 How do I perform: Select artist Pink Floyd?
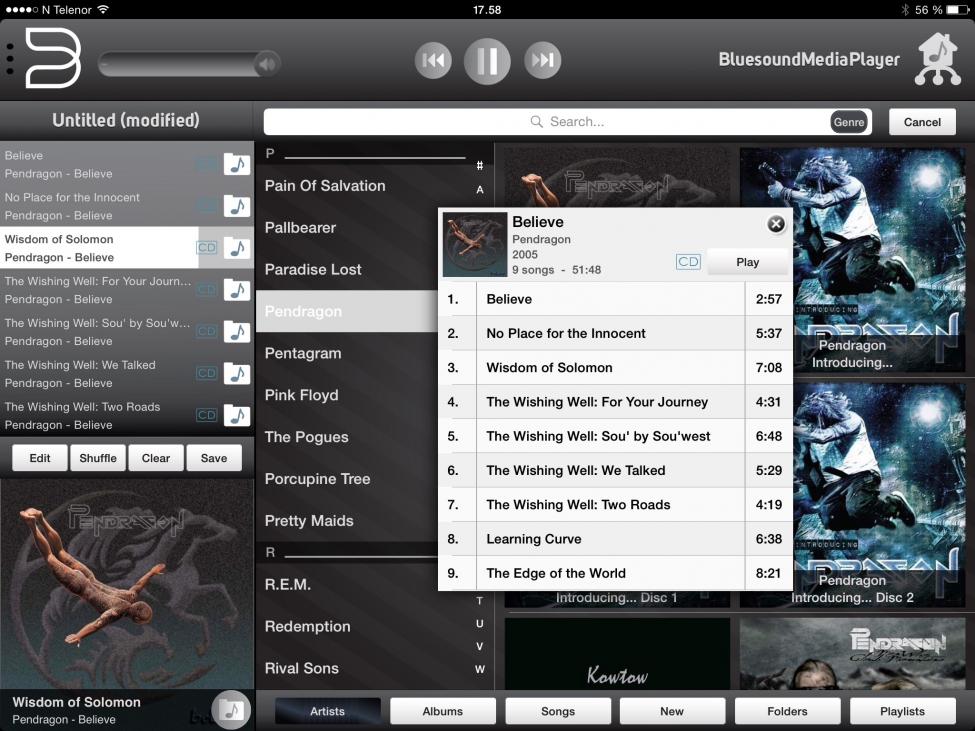click(x=302, y=395)
